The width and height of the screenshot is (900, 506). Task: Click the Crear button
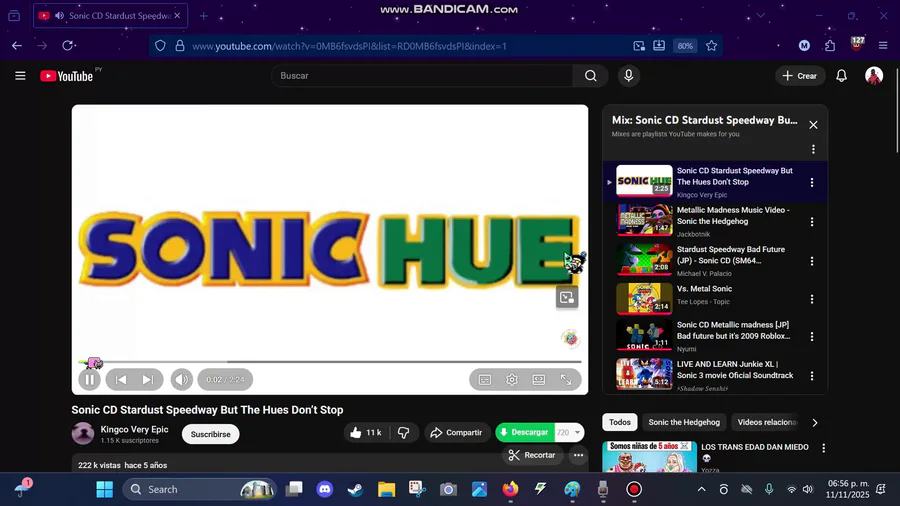[x=800, y=76]
